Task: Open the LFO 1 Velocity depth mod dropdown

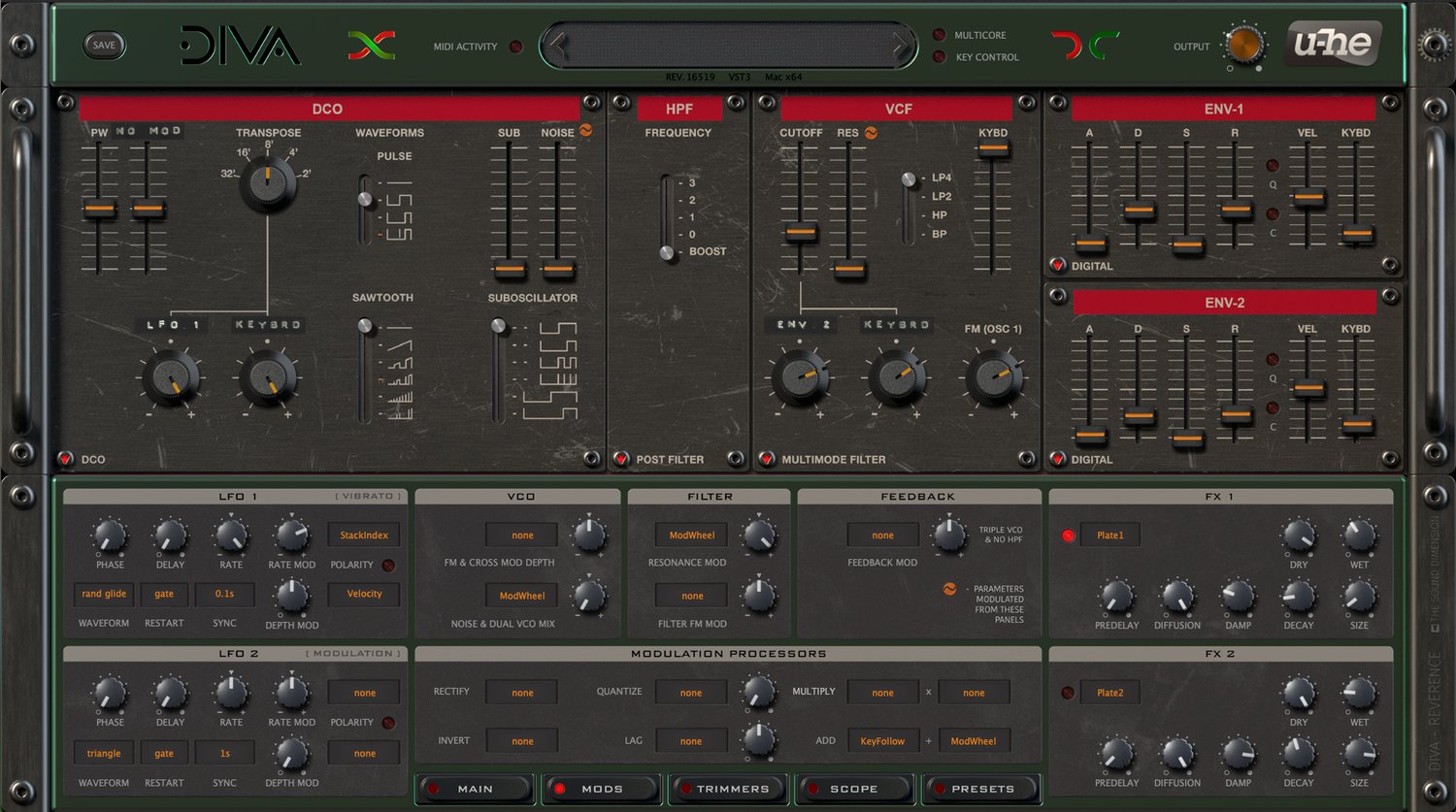Action: tap(364, 594)
